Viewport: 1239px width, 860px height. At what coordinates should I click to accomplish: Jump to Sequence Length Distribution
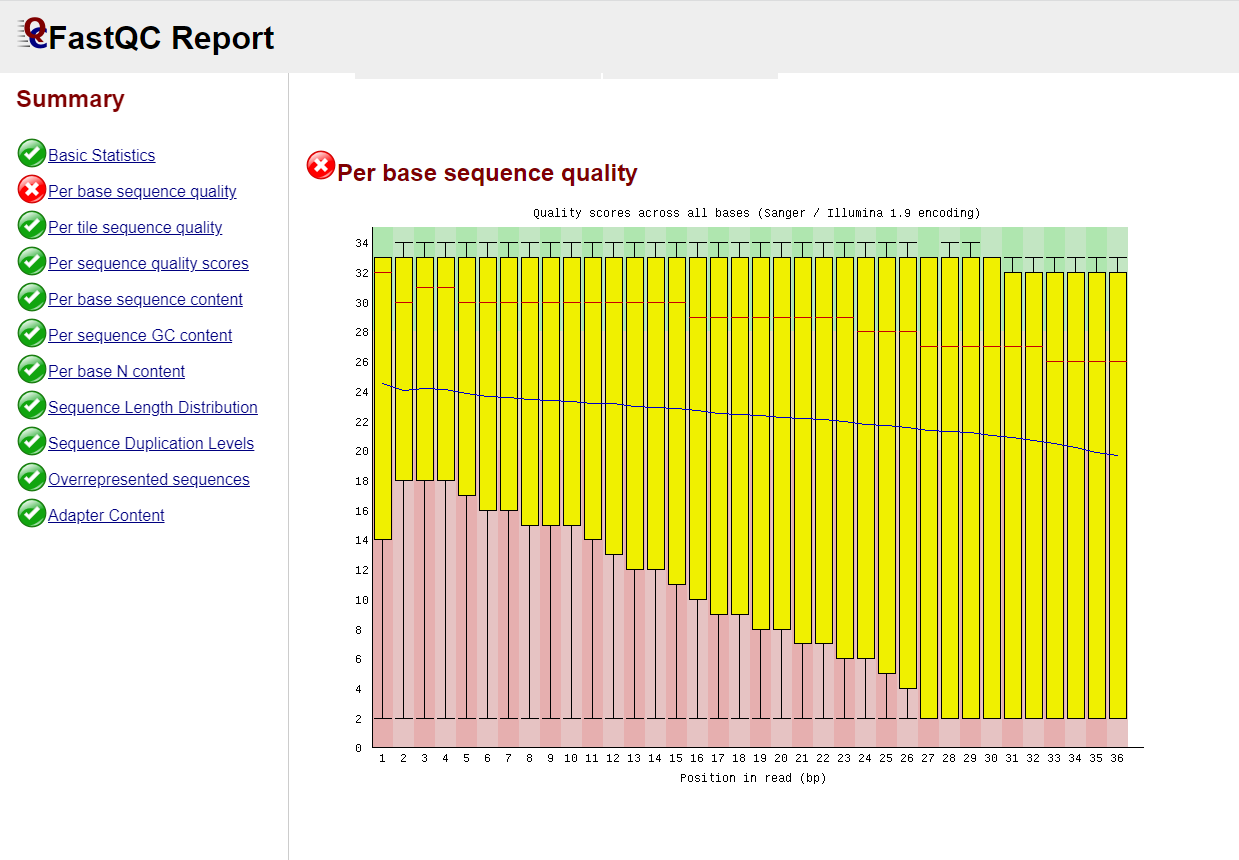tap(153, 408)
